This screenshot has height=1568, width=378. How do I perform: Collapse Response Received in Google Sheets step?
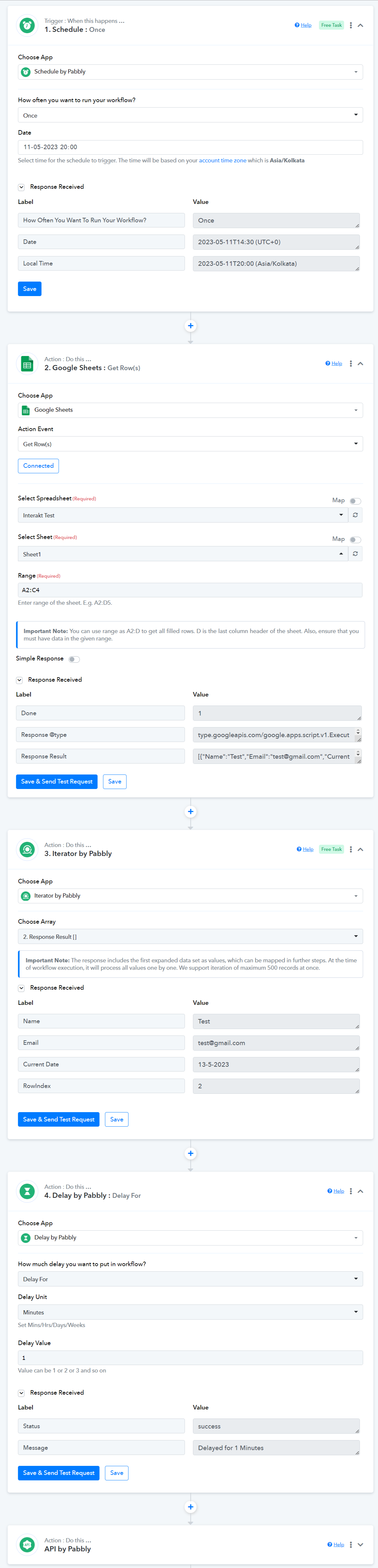click(19, 680)
